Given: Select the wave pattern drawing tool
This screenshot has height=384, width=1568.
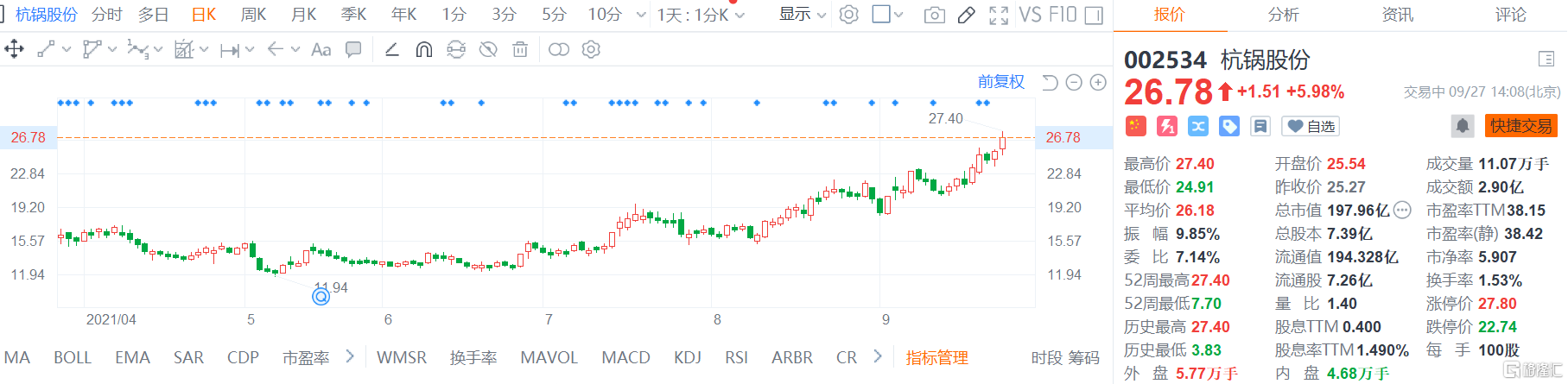Looking at the screenshot, I should [x=136, y=49].
